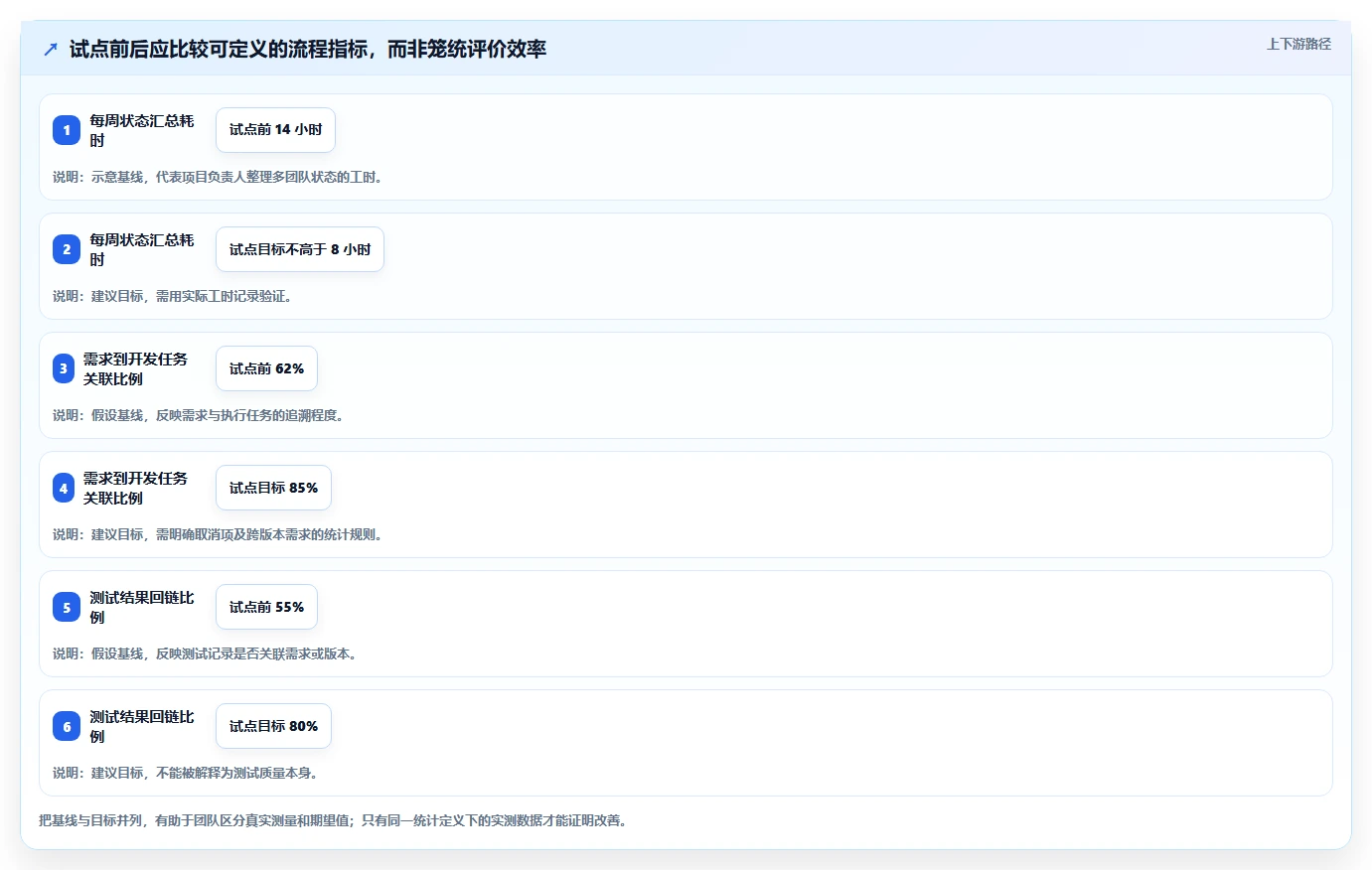The width and height of the screenshot is (1372, 870).
Task: Click the 试点前 55% chip
Action: [x=266, y=607]
